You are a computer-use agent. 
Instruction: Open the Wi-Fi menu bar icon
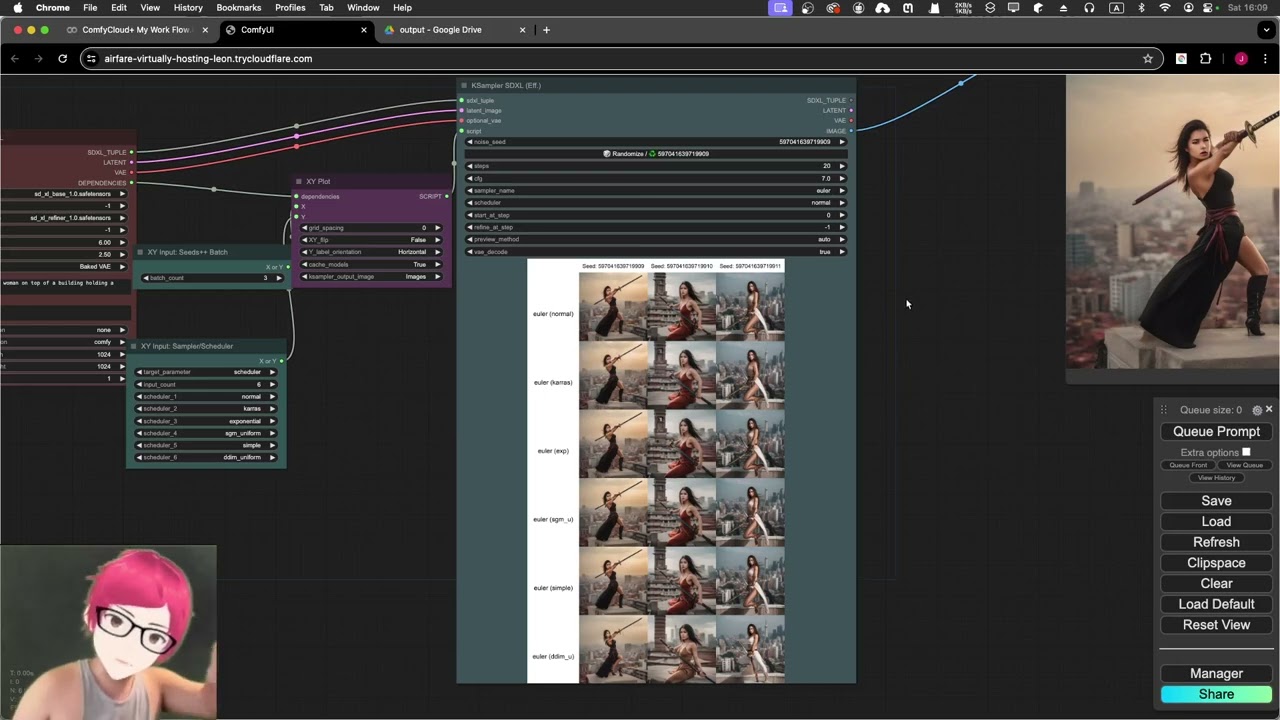[1165, 8]
